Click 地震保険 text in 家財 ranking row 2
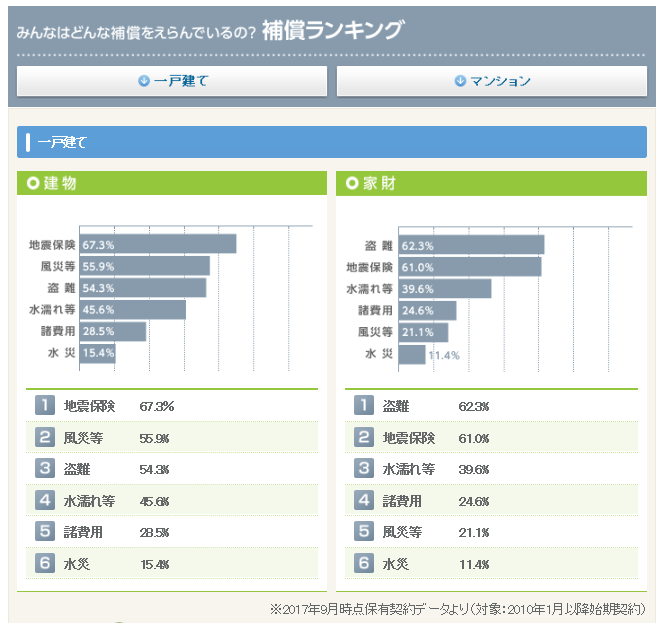This screenshot has width=663, height=623. 408,438
